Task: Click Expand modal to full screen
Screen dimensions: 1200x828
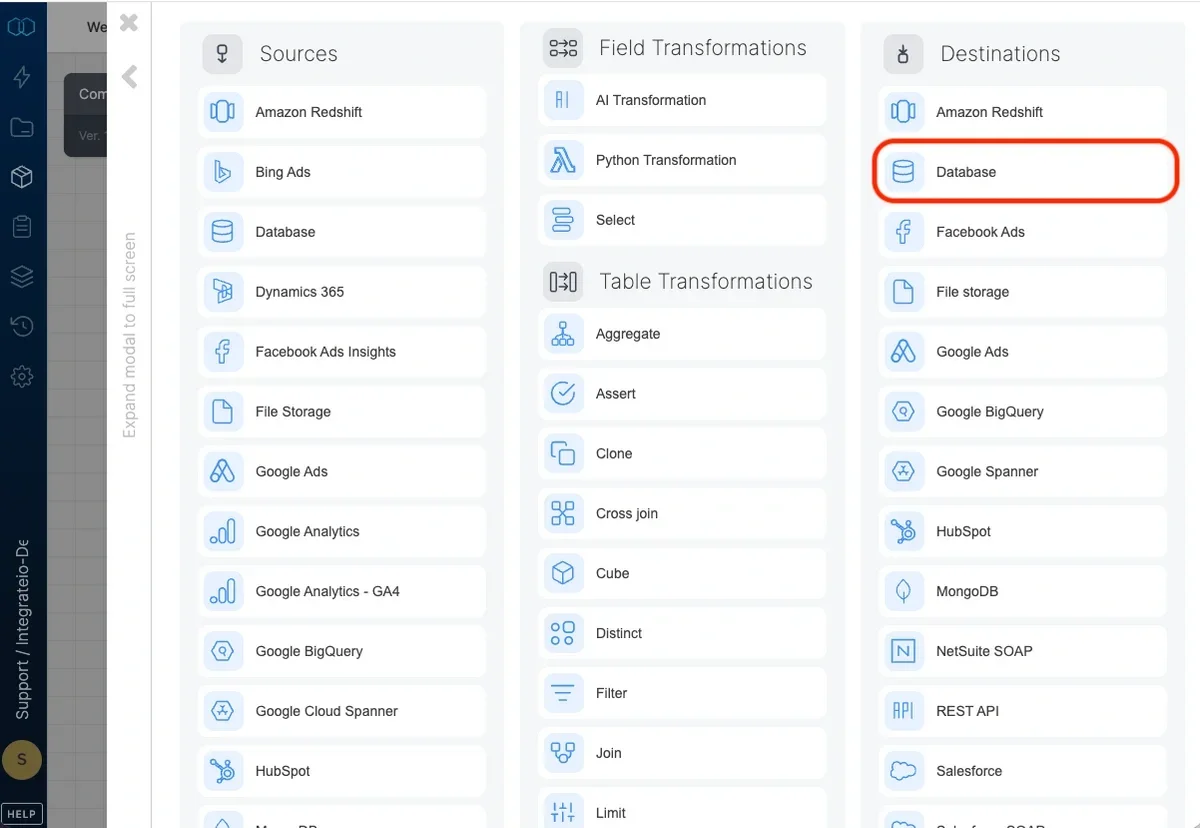Action: coord(128,310)
